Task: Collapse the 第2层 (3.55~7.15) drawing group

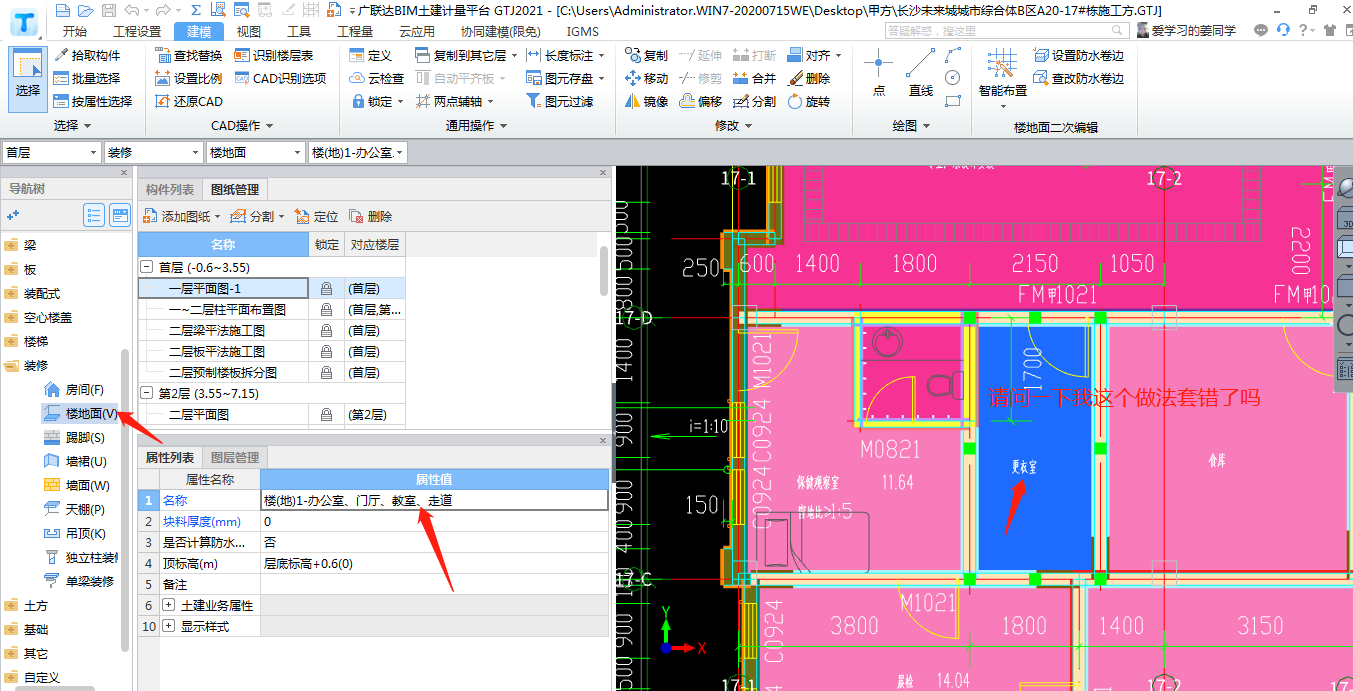Action: 147,393
